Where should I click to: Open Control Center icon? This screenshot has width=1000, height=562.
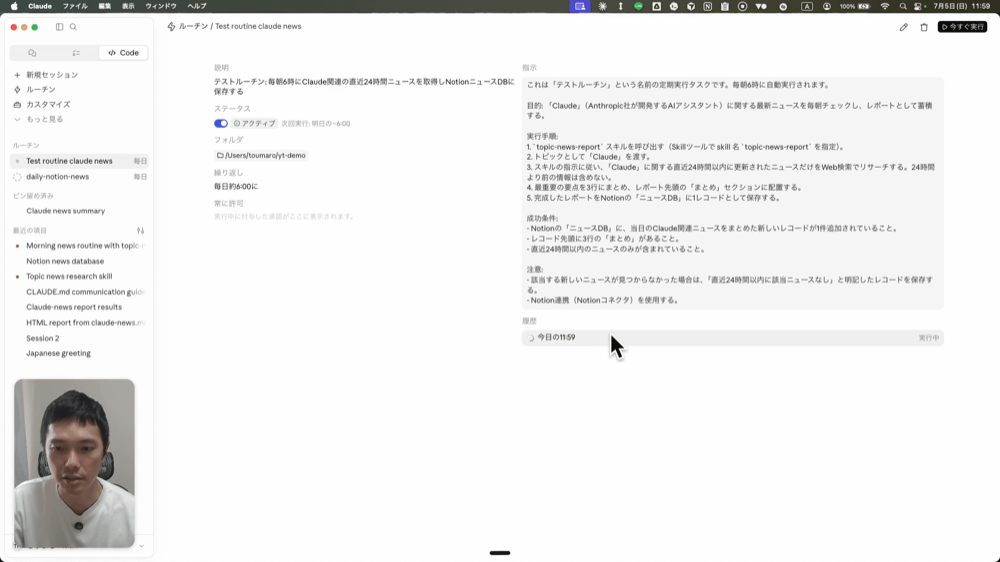(x=919, y=6)
